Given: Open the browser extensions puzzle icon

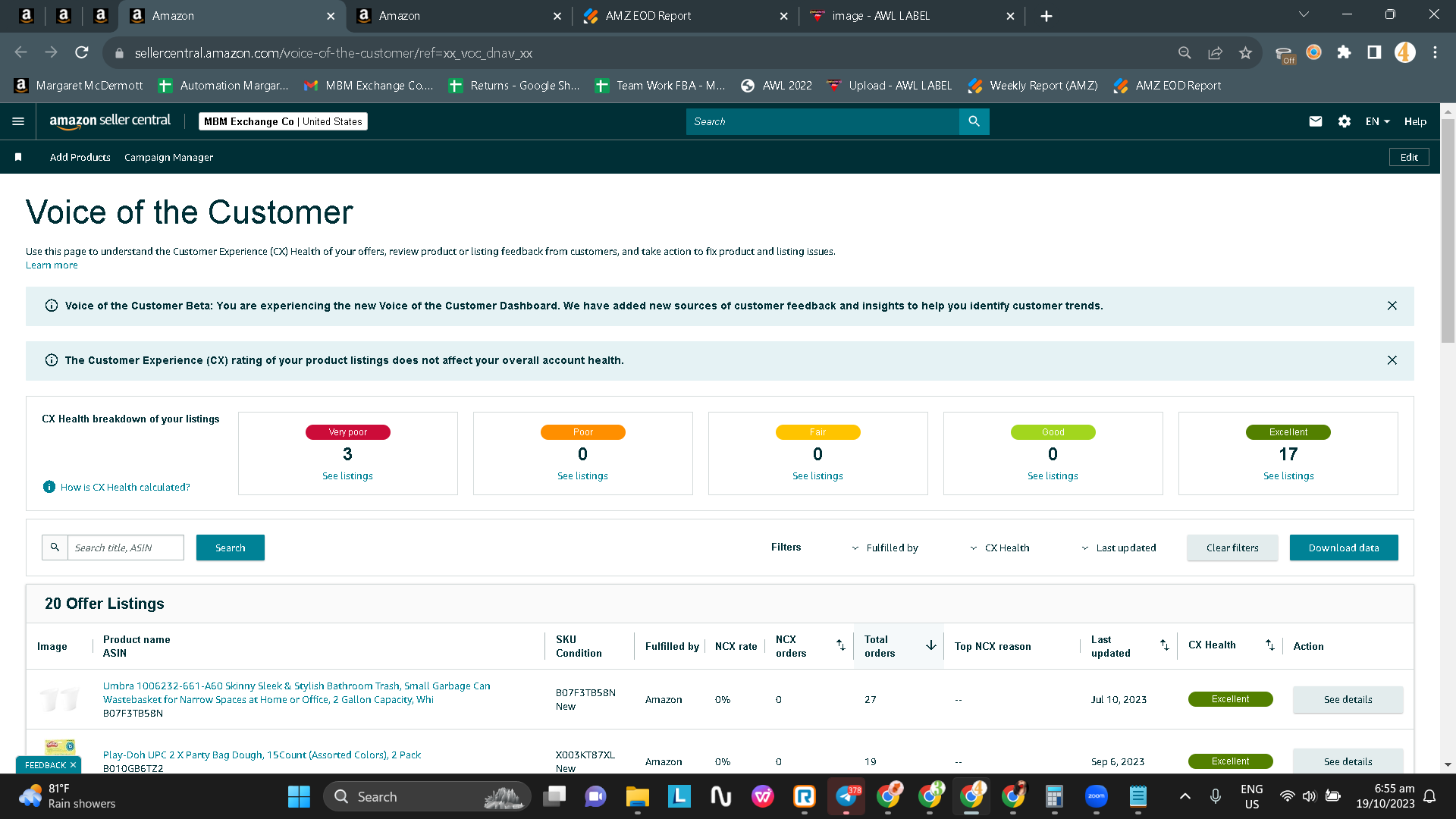Looking at the screenshot, I should point(1344,52).
